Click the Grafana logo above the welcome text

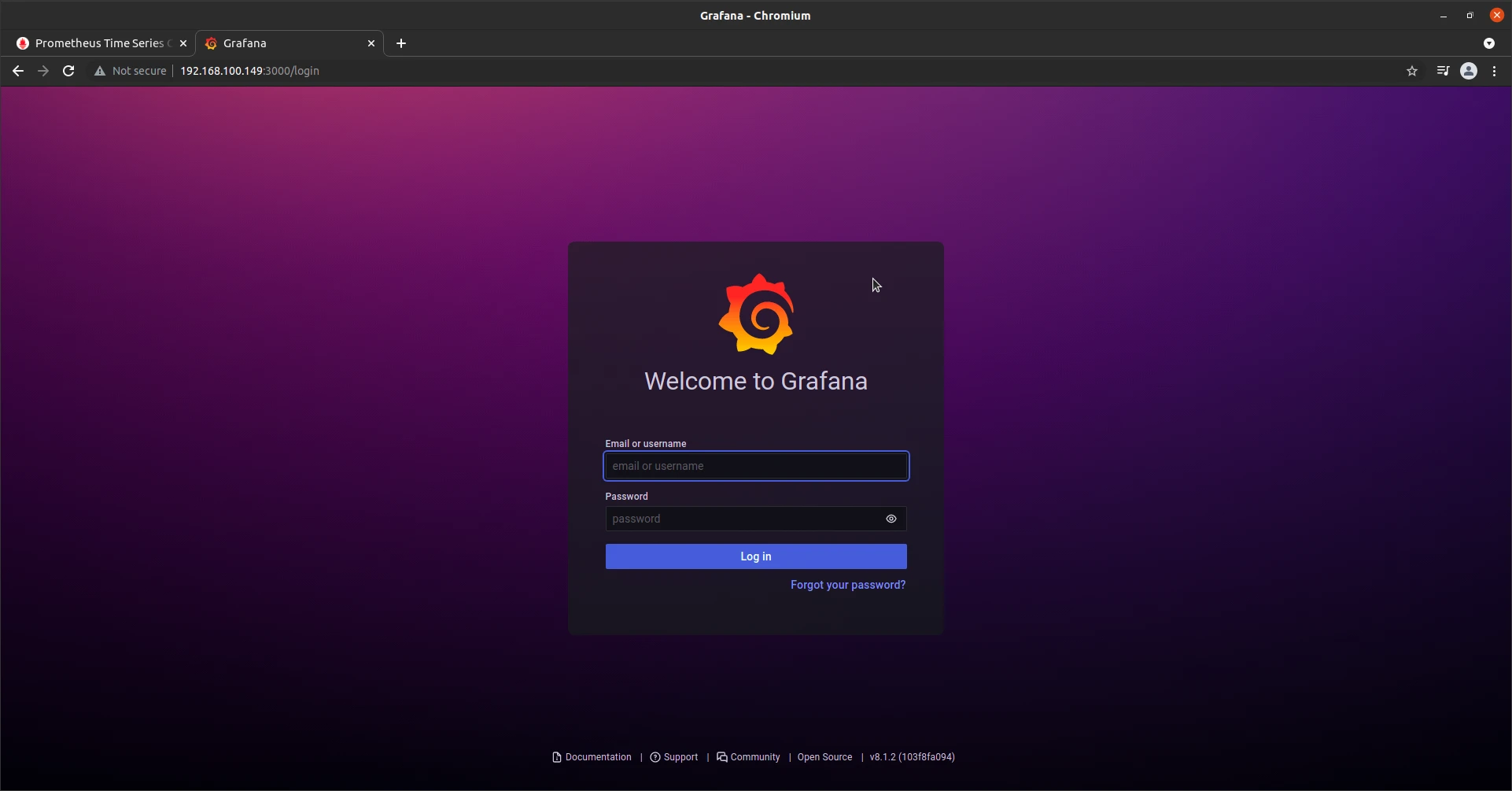[x=755, y=314]
